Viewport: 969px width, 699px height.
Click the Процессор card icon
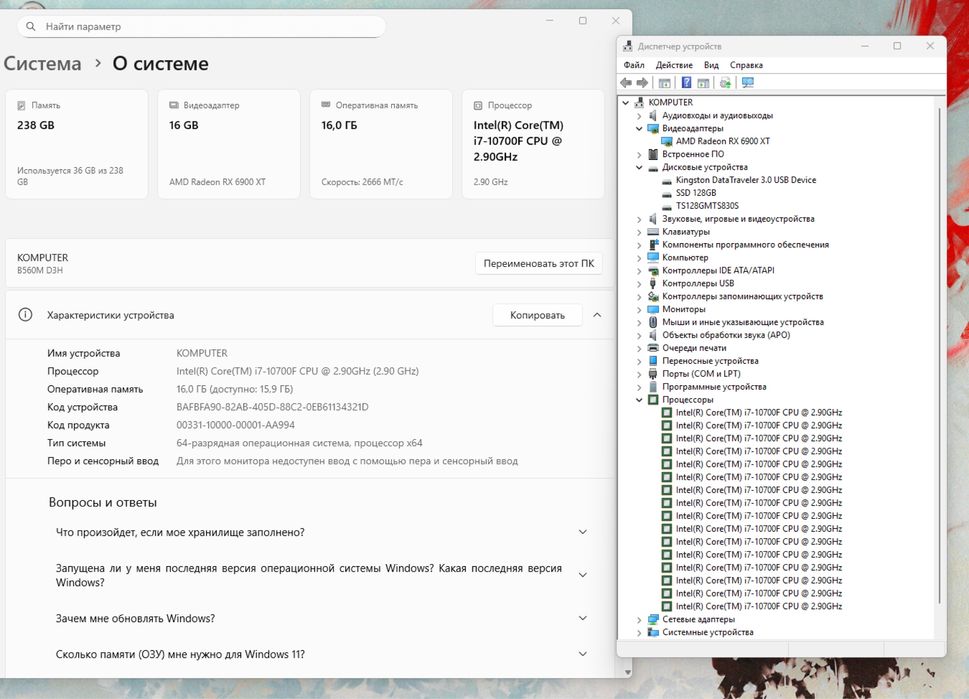pos(478,105)
